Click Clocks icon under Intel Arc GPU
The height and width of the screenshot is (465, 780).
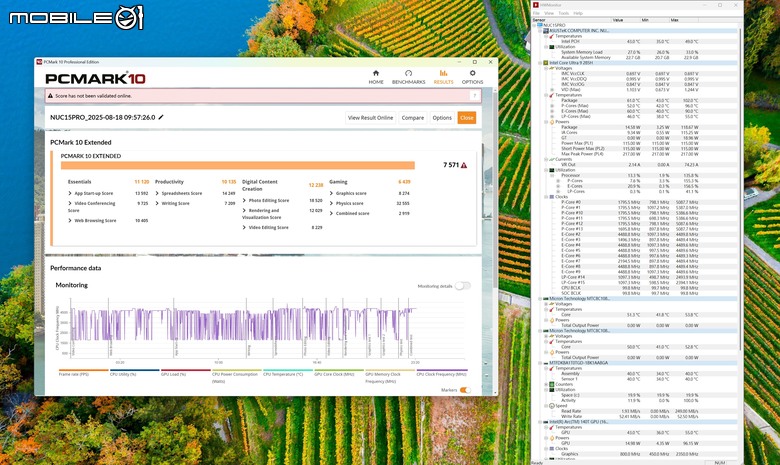[552, 449]
